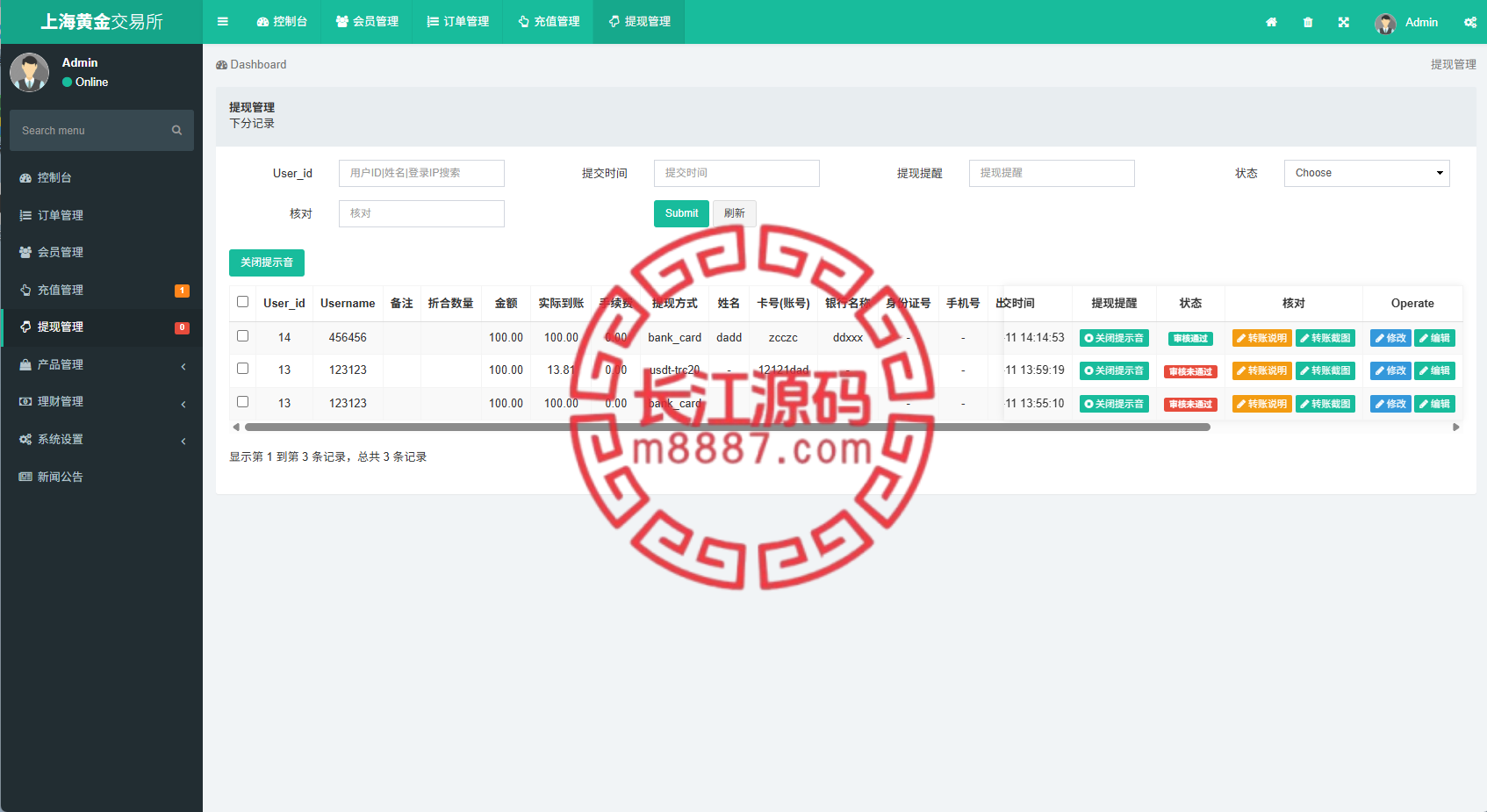
Task: Open 会员管理 in the left sidebar
Action: (x=102, y=252)
